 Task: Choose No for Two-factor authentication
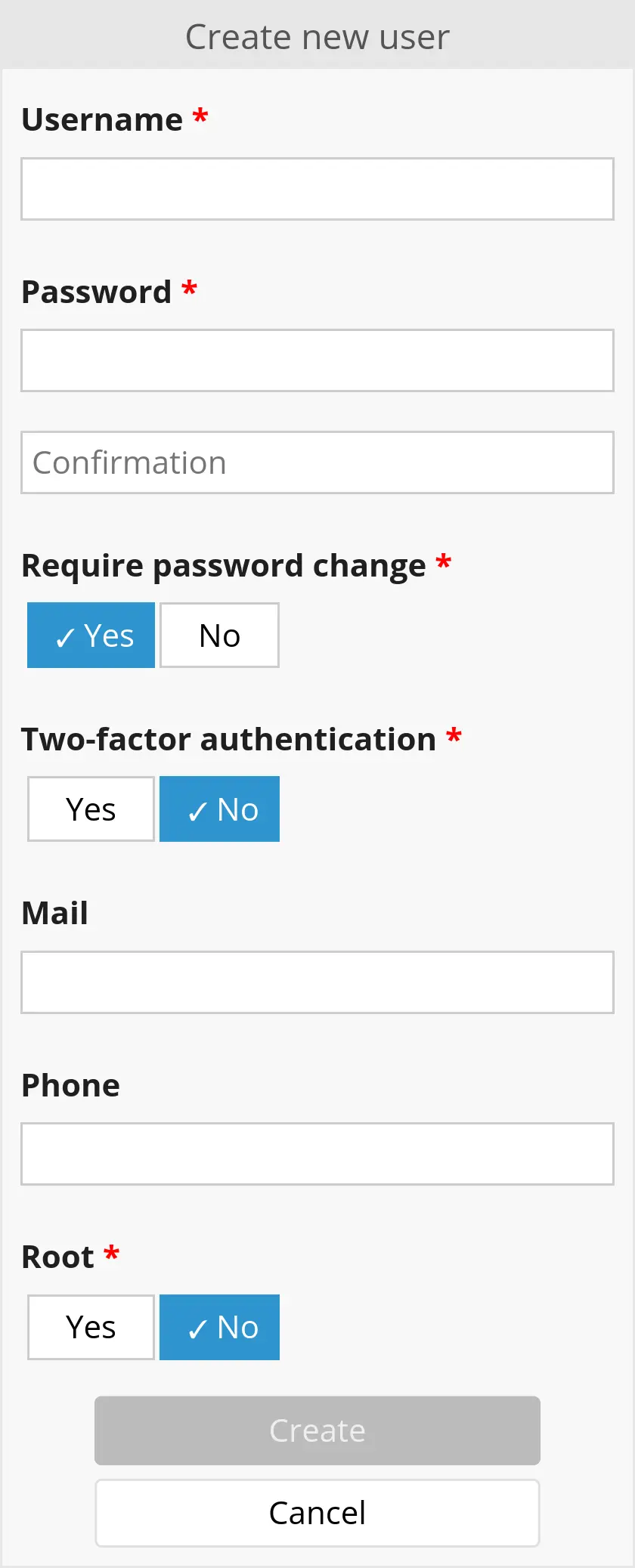point(219,809)
